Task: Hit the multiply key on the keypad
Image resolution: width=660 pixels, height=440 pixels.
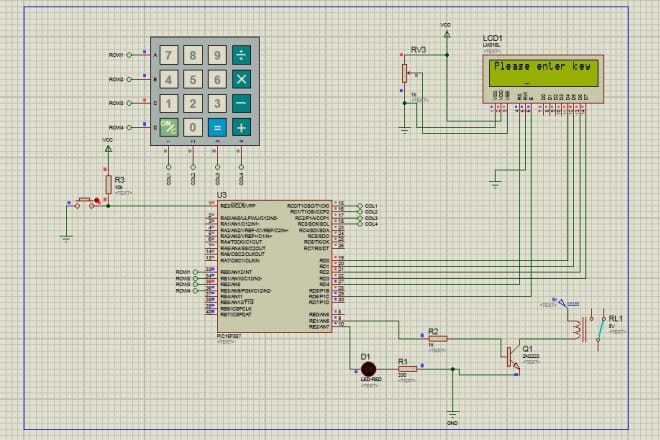Action: 241,79
